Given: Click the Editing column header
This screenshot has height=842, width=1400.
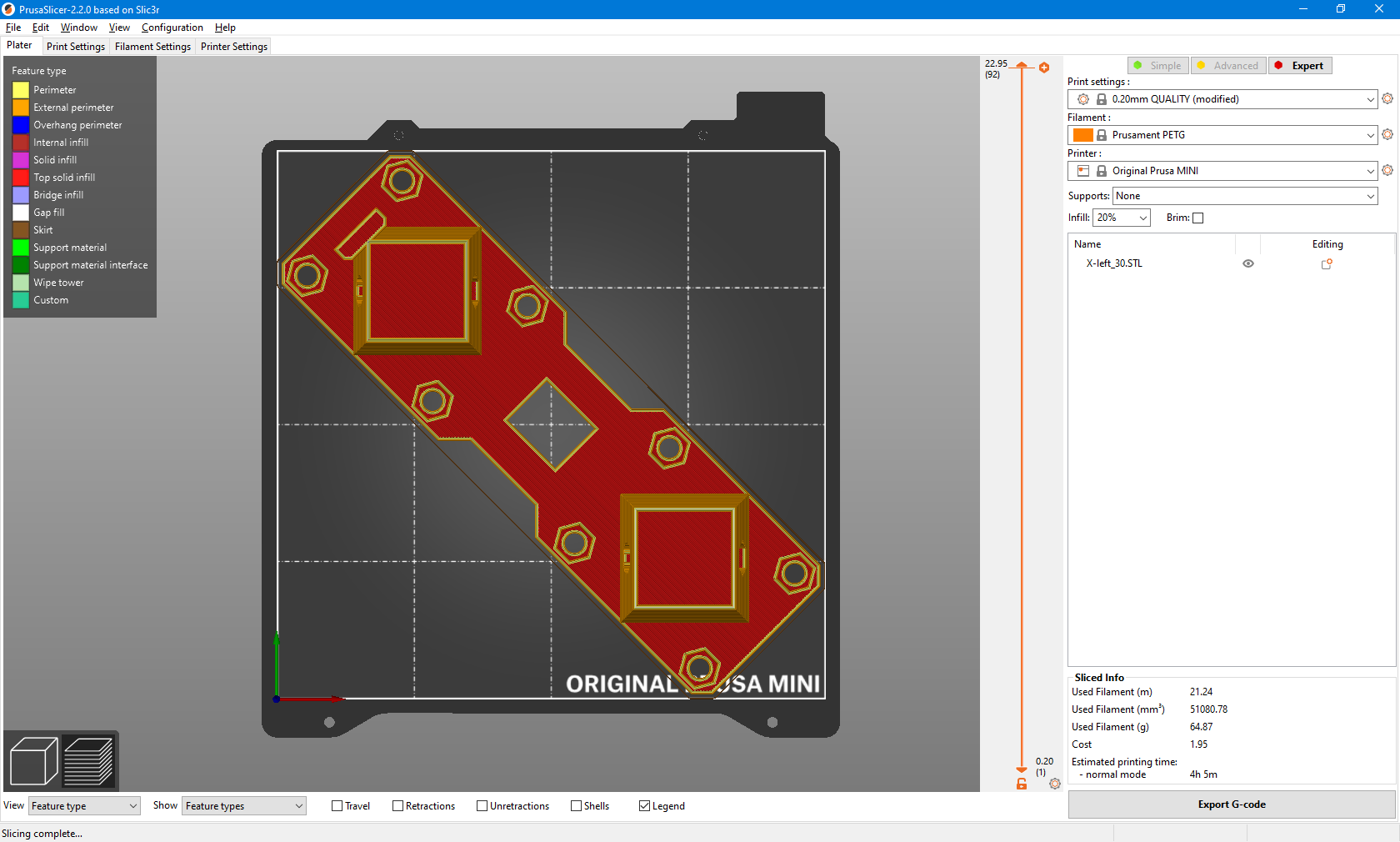Looking at the screenshot, I should tap(1327, 244).
